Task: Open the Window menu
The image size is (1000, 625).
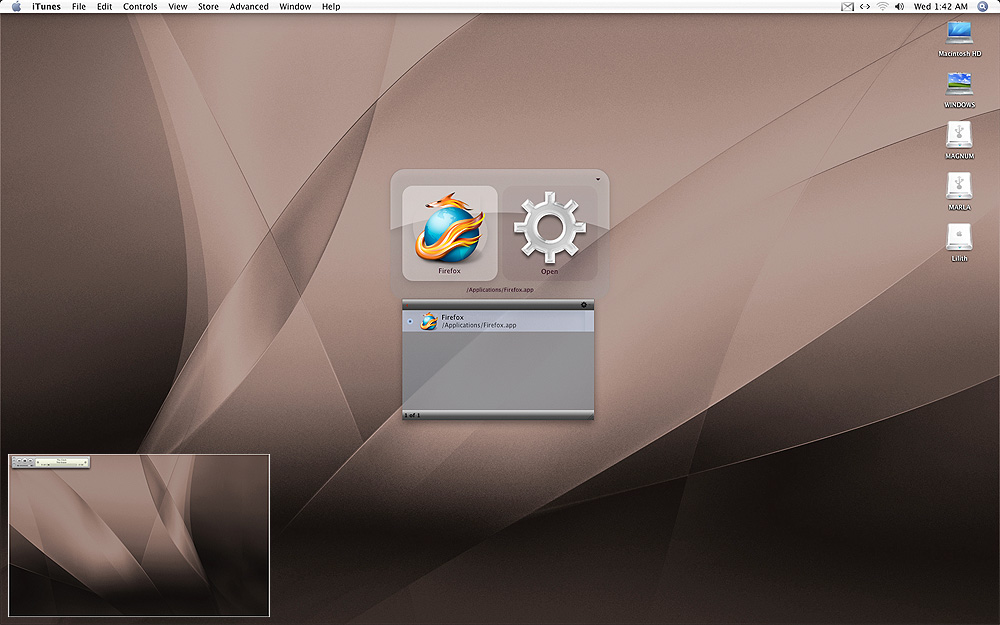Action: [295, 6]
